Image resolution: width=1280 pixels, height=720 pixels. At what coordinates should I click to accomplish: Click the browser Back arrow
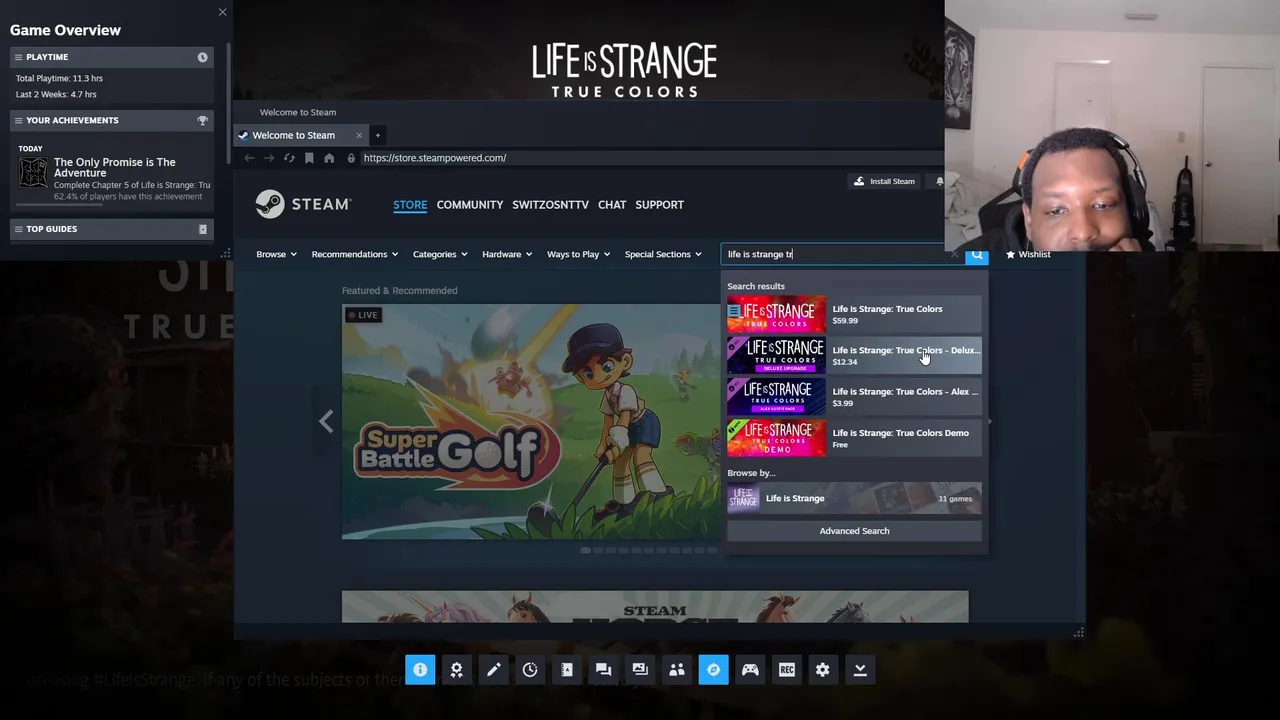249,158
